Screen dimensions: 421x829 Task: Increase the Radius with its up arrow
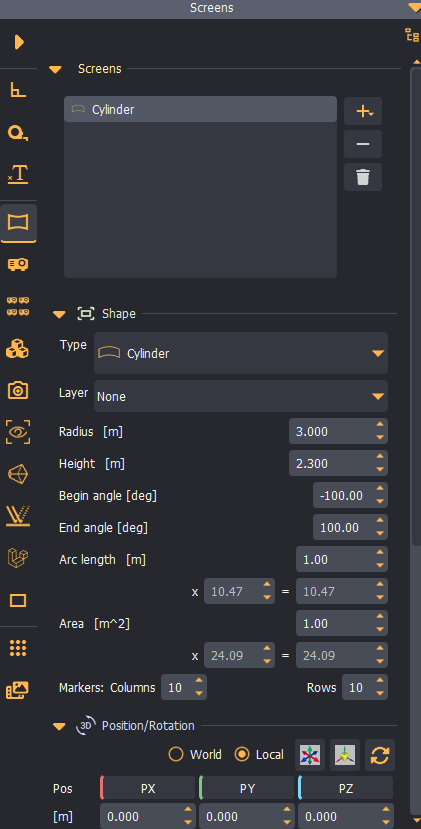380,425
